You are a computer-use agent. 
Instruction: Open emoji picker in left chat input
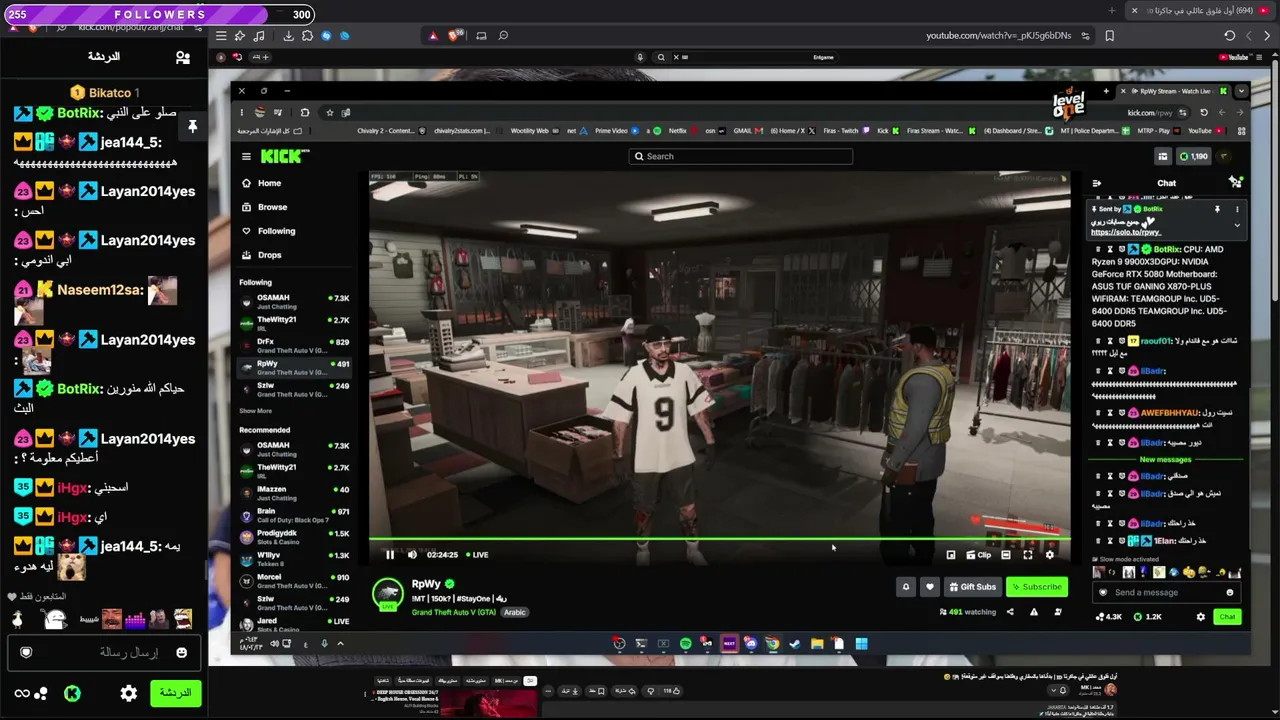tap(181, 653)
